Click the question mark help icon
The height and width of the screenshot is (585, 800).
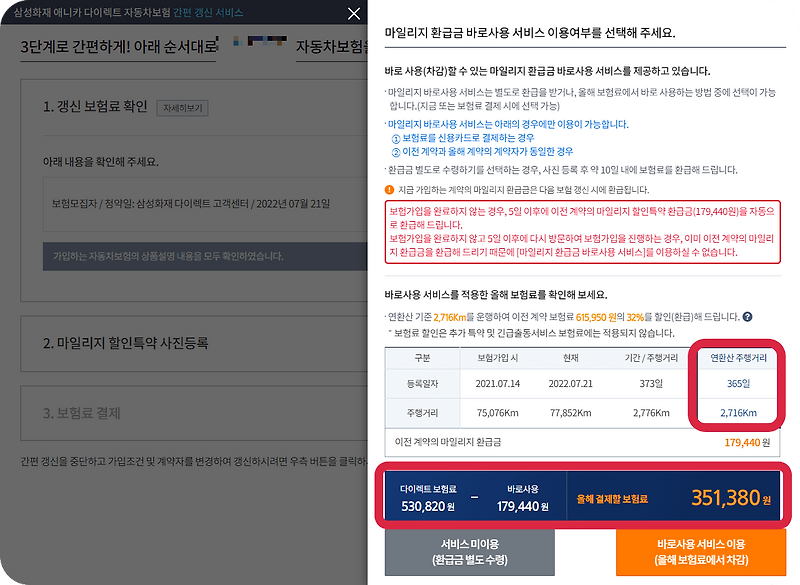coord(747,317)
